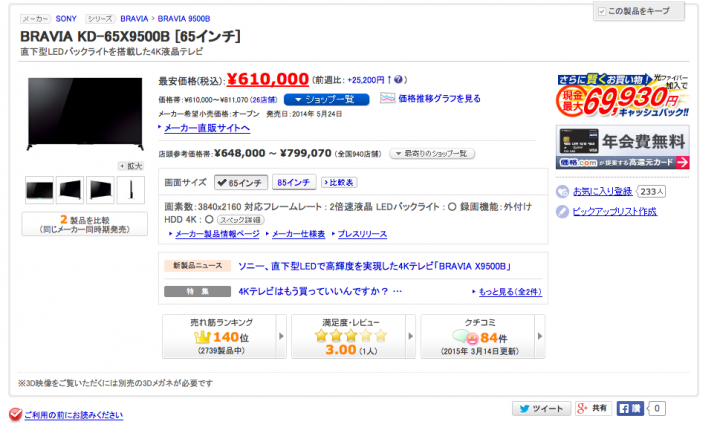Click the Twitter ツイート button

click(541, 408)
